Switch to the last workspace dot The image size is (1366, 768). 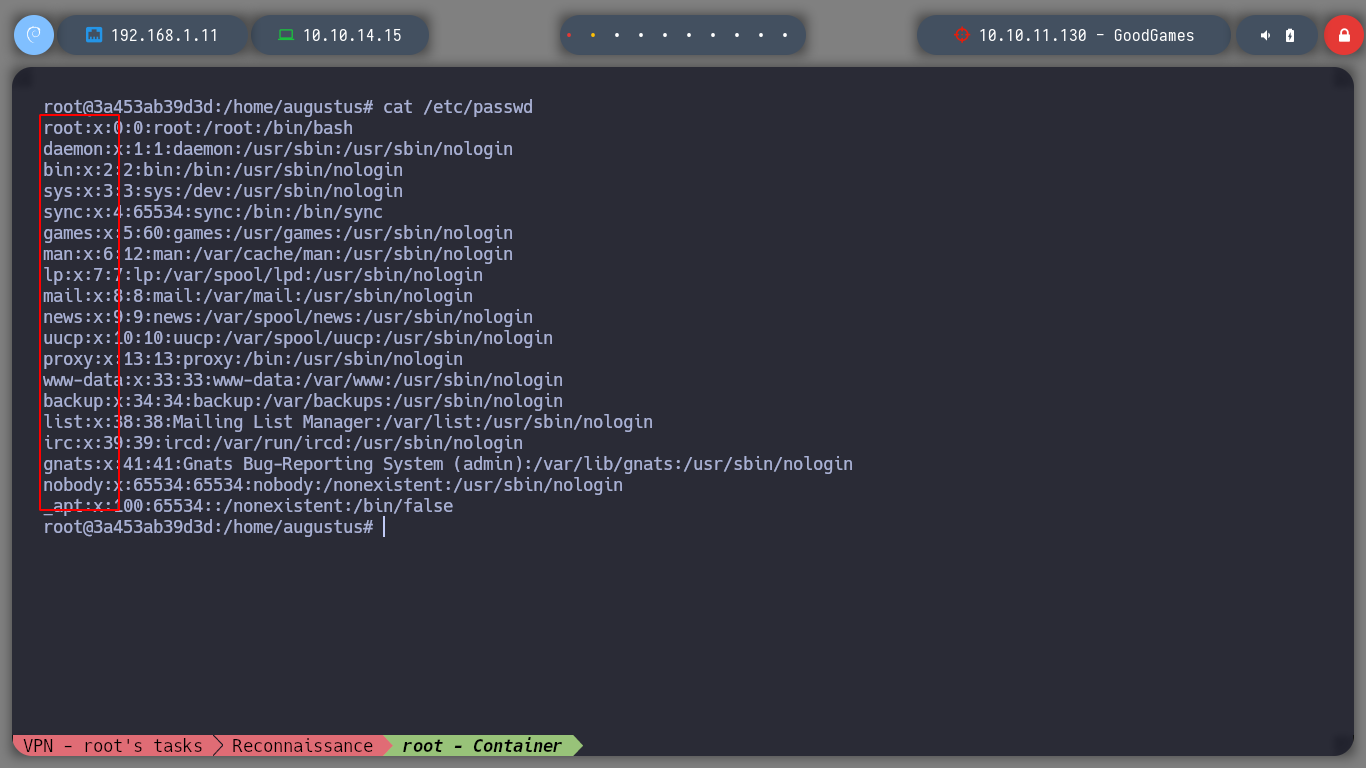coord(785,35)
